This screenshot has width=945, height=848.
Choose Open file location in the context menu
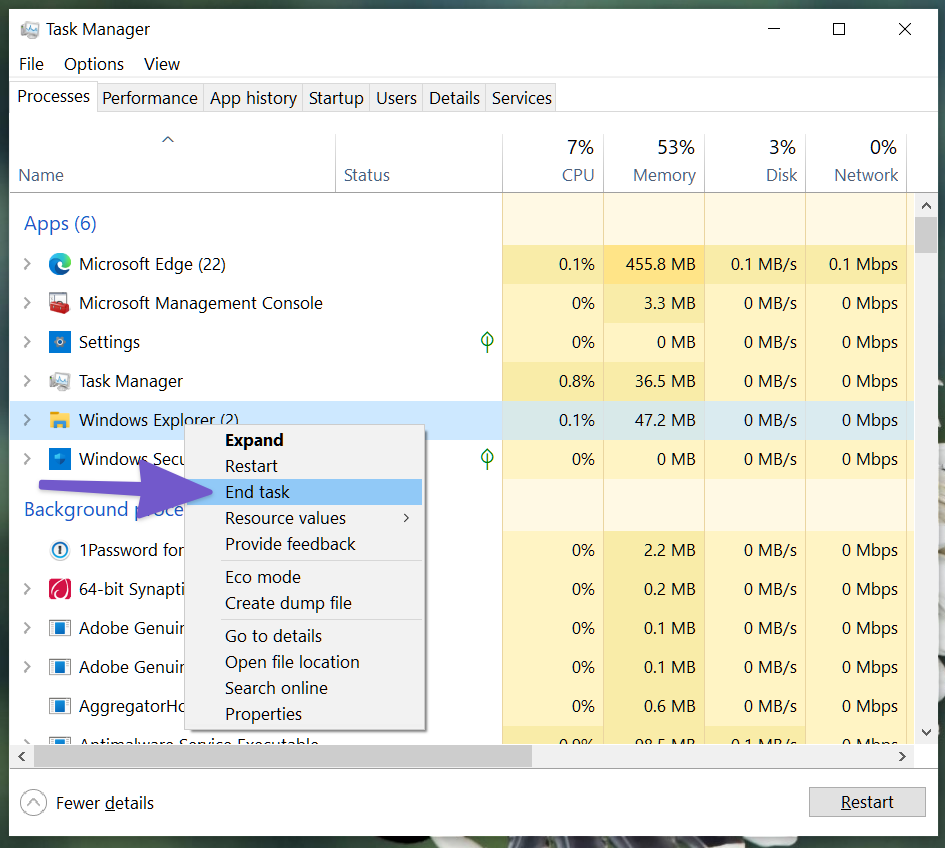304,662
